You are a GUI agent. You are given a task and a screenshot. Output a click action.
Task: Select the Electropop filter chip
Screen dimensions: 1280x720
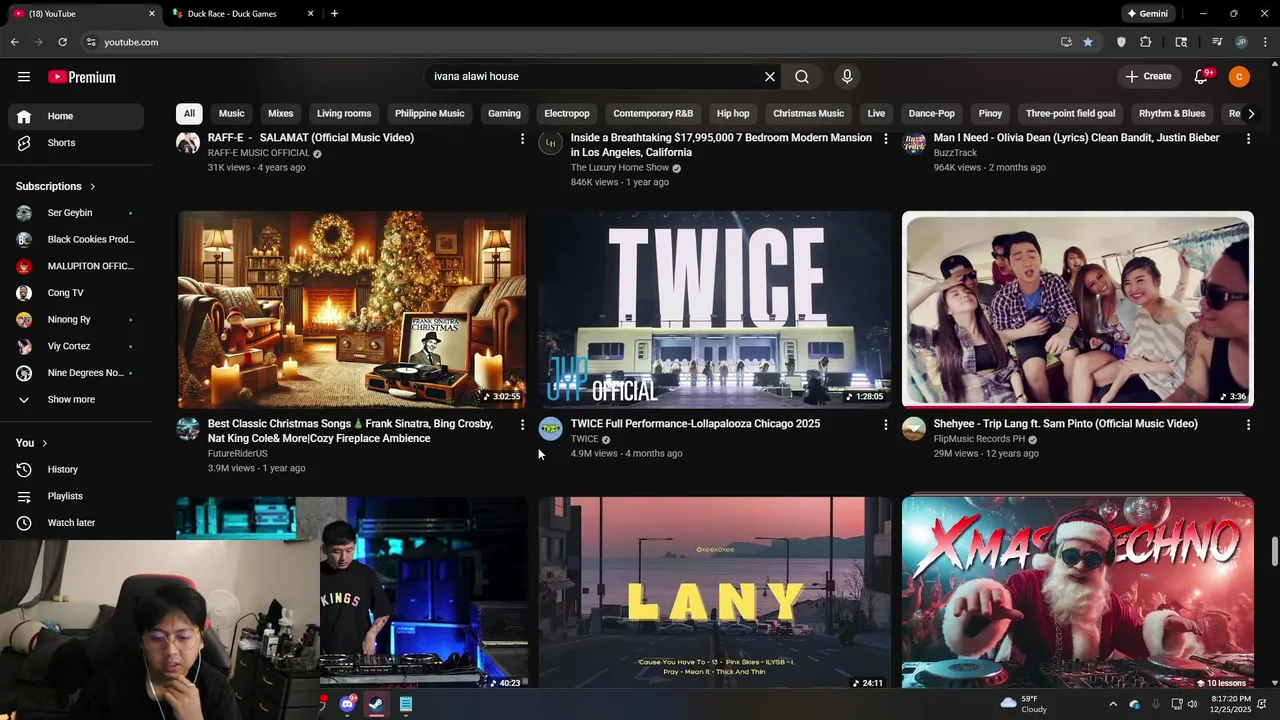click(567, 114)
